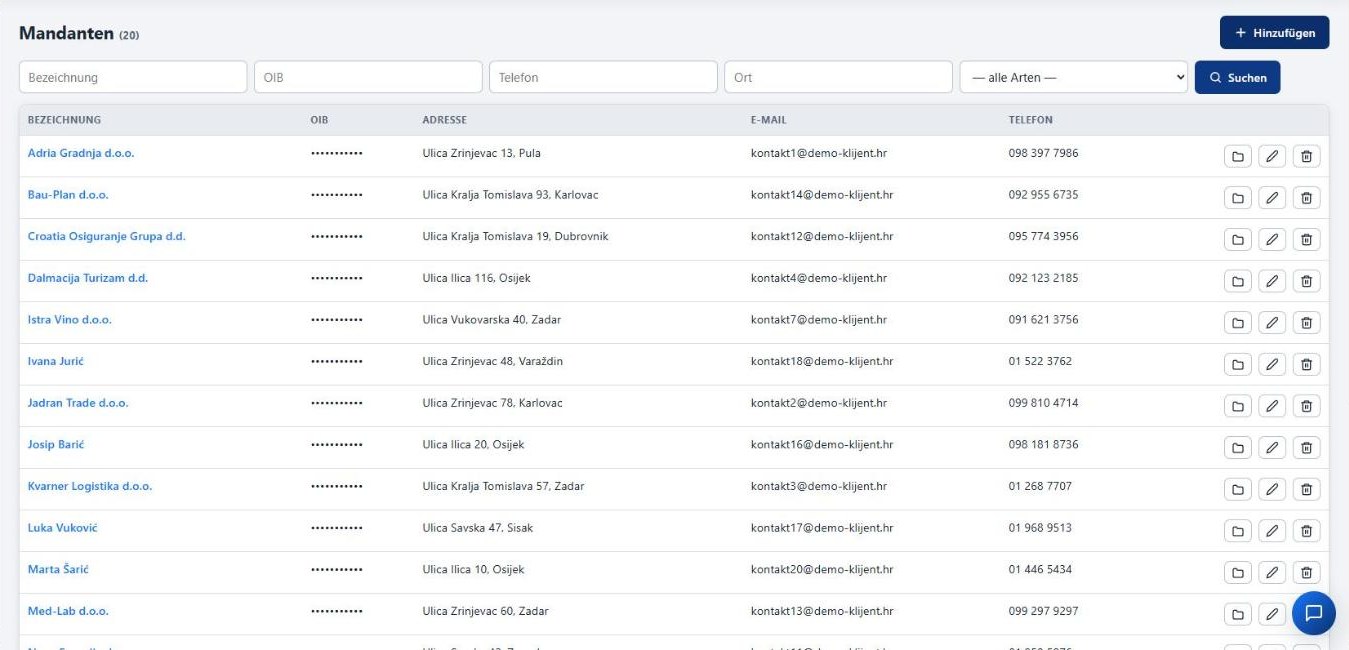The image size is (1349, 650).
Task: Open folder icon for Adria Gradnja d.o.o.
Action: tap(1237, 157)
